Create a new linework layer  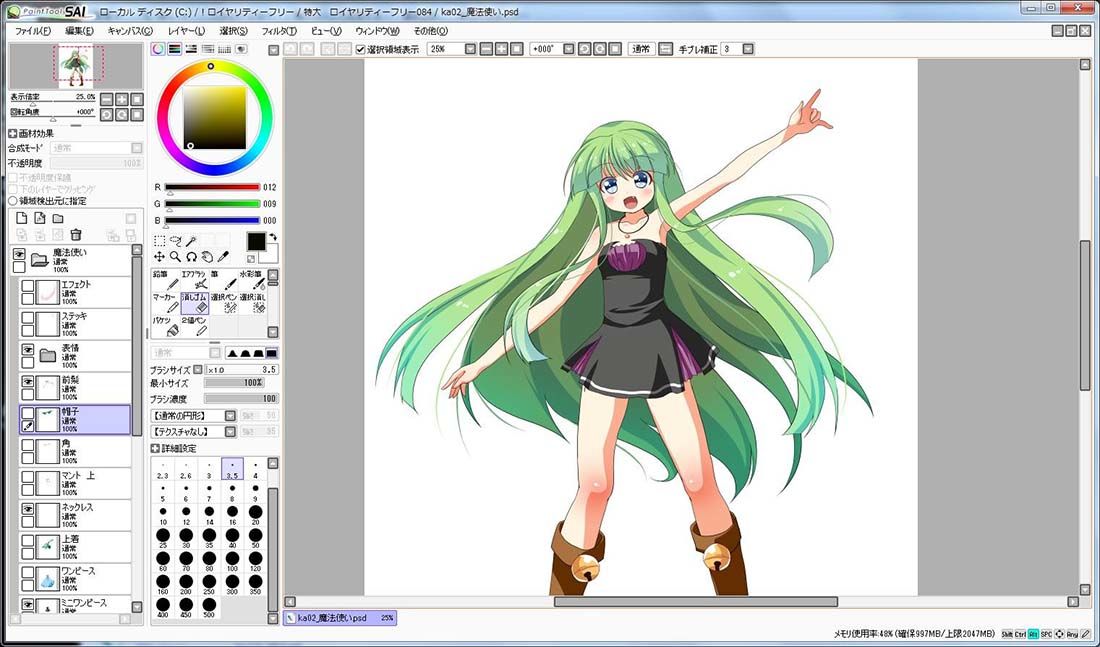[x=40, y=218]
